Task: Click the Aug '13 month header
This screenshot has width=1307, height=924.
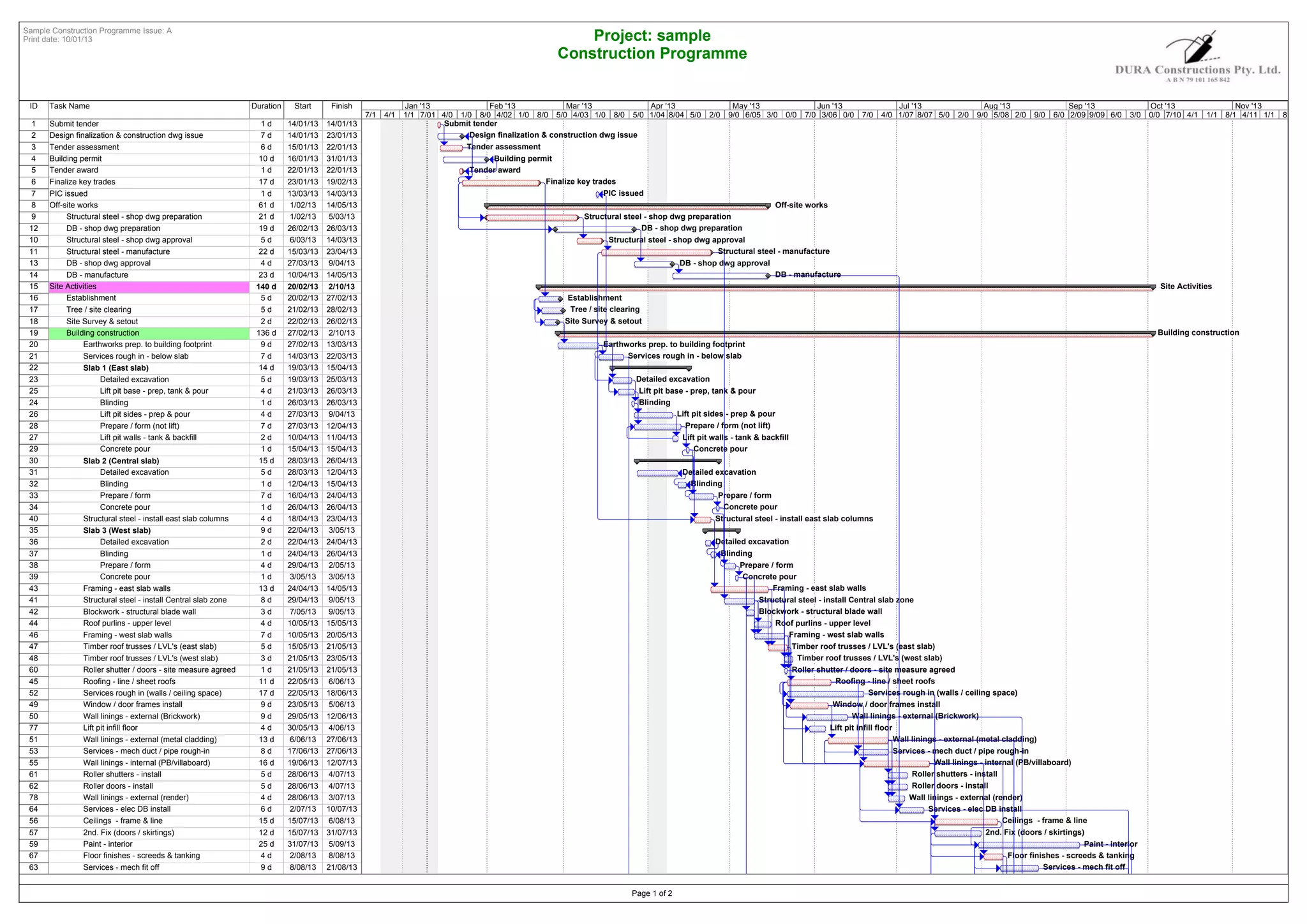Action: coord(996,106)
